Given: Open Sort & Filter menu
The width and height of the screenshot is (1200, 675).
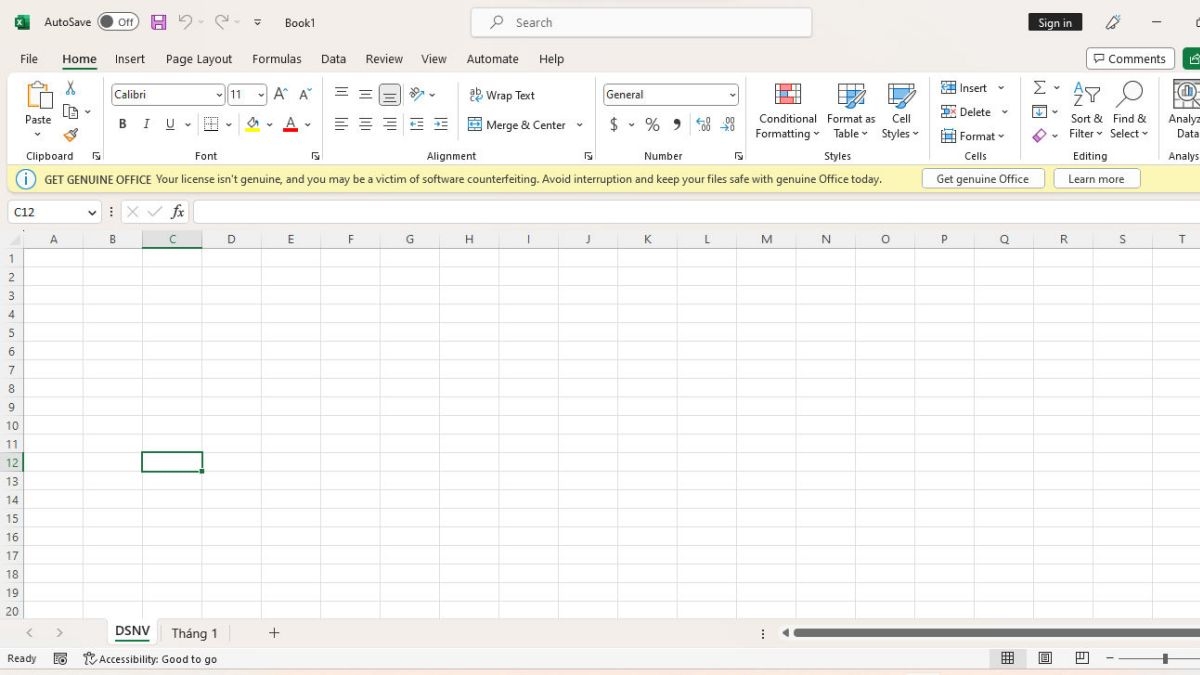Looking at the screenshot, I should point(1086,111).
